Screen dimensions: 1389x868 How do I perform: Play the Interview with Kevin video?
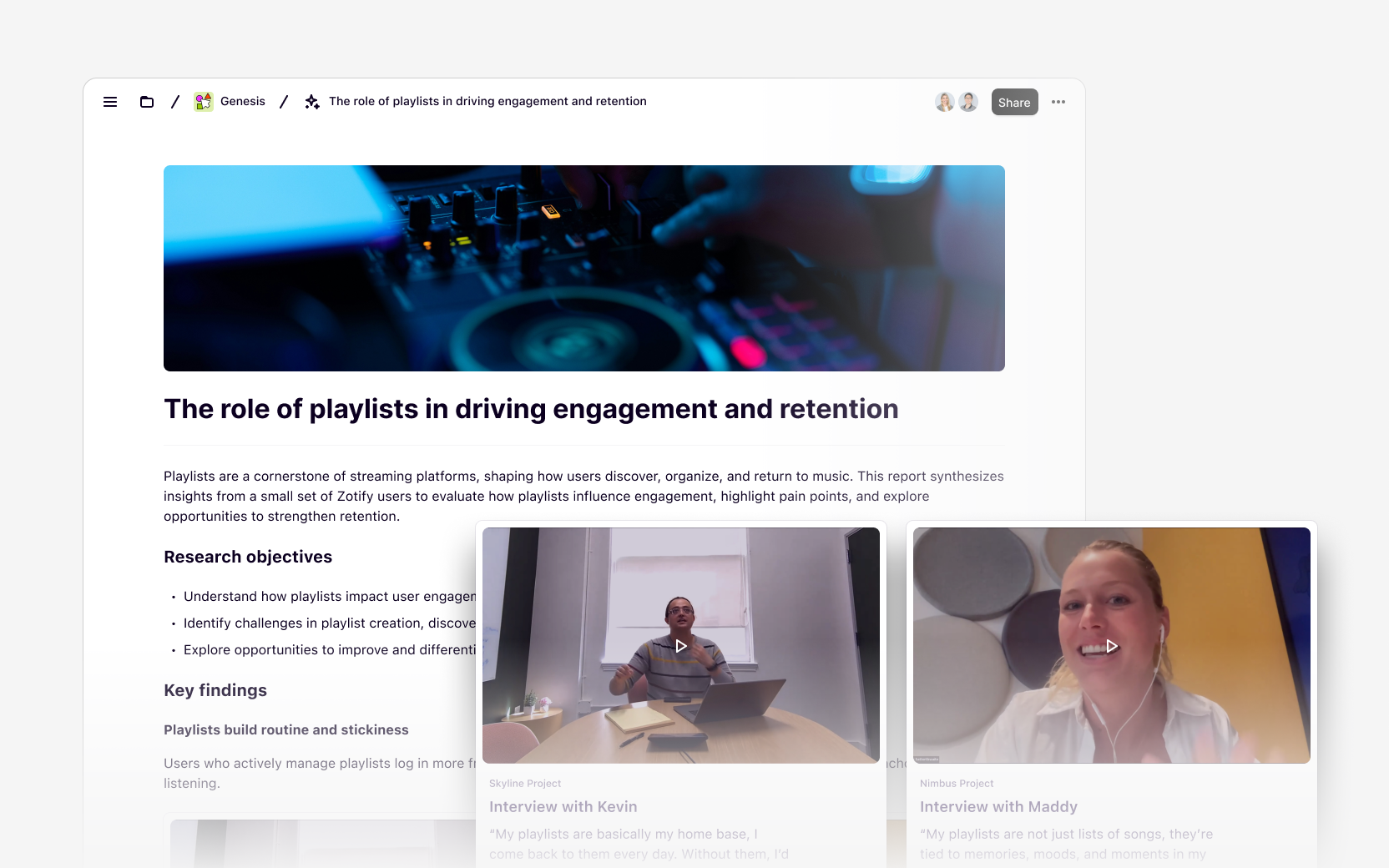[x=681, y=646]
